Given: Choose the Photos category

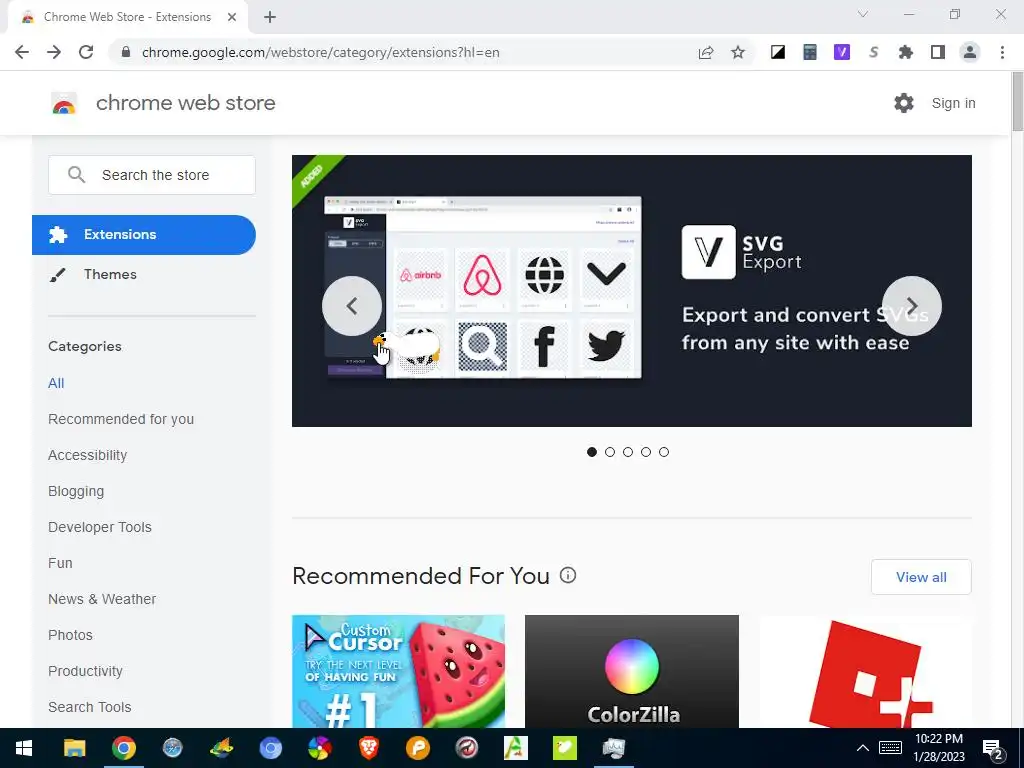Looking at the screenshot, I should (x=70, y=635).
